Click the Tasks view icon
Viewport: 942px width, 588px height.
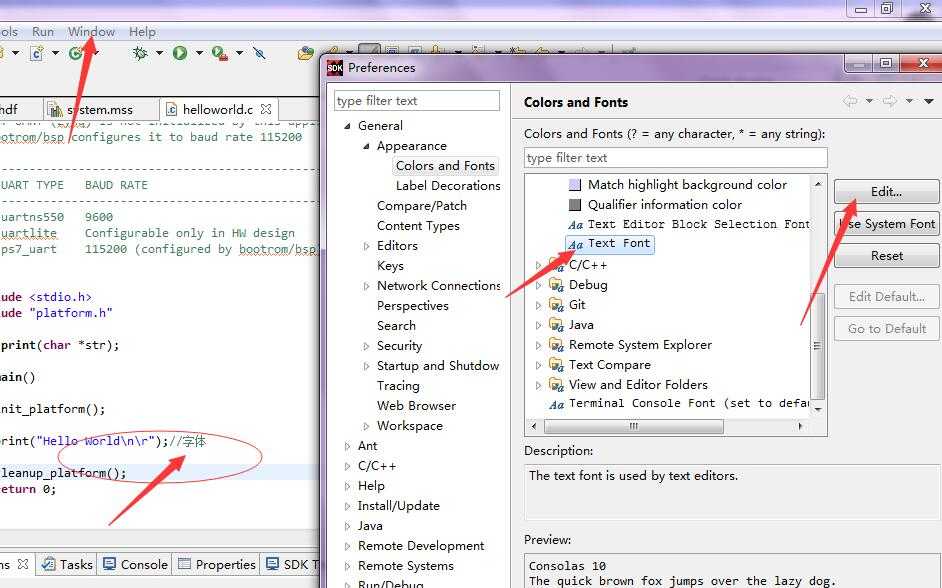(x=49, y=564)
